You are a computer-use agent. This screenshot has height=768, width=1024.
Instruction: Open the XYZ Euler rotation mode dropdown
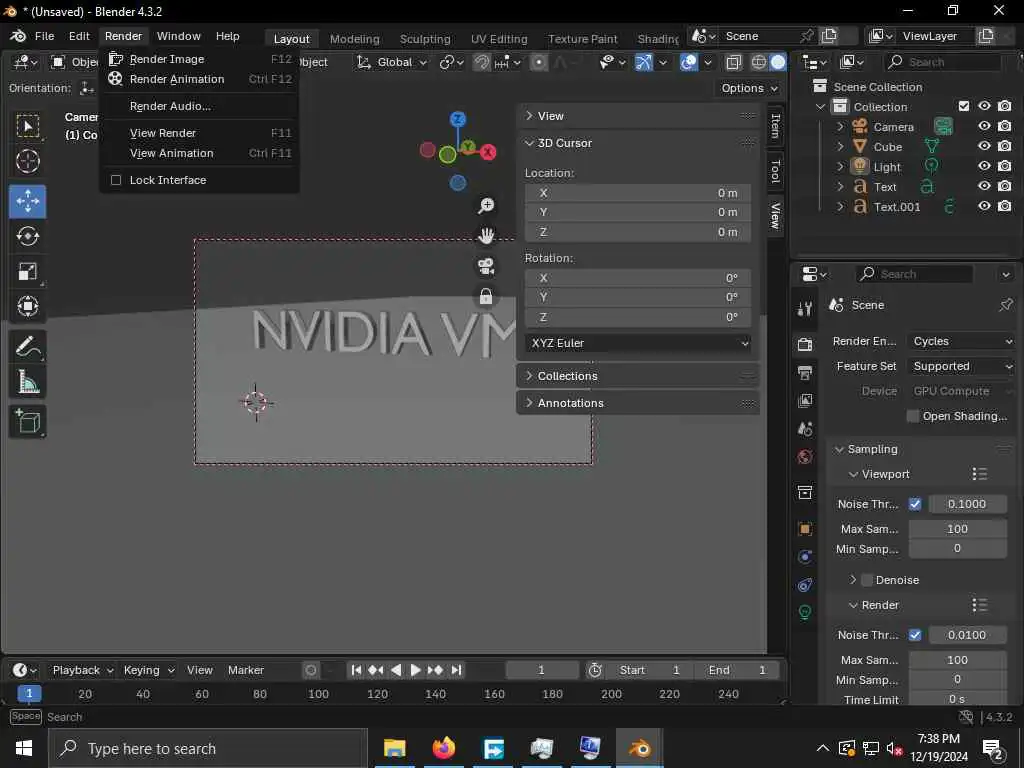coord(638,343)
